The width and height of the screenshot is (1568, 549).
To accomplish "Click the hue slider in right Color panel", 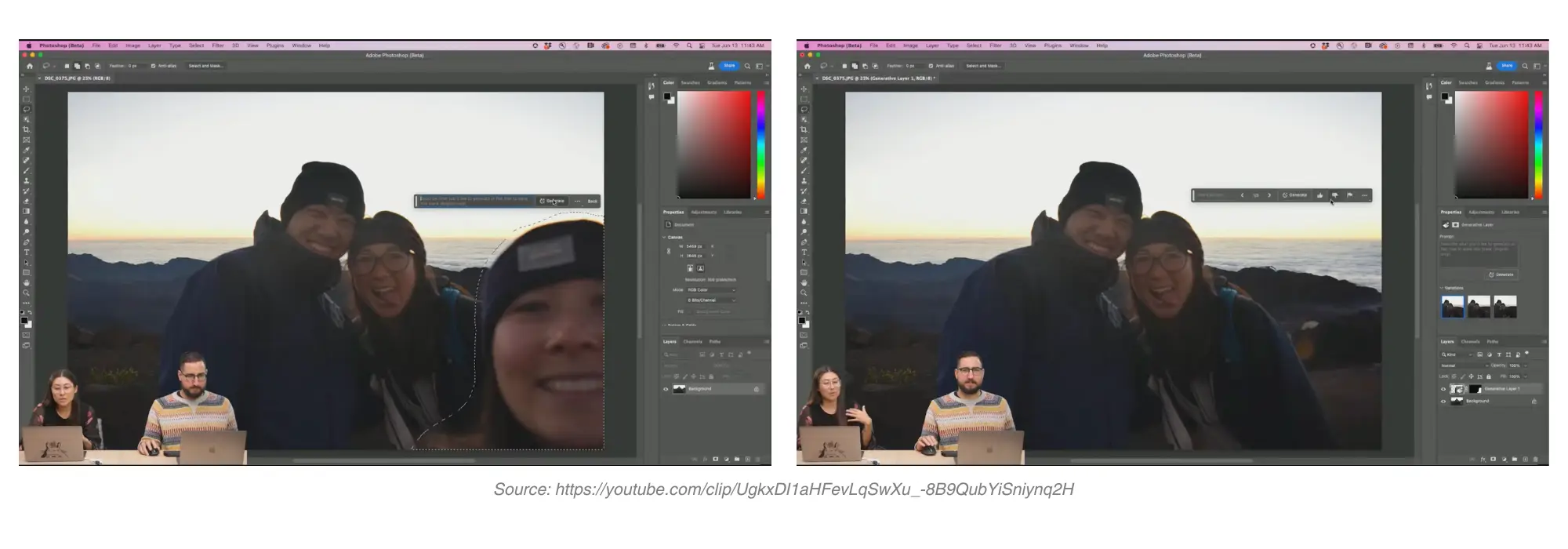I will pos(1538,144).
